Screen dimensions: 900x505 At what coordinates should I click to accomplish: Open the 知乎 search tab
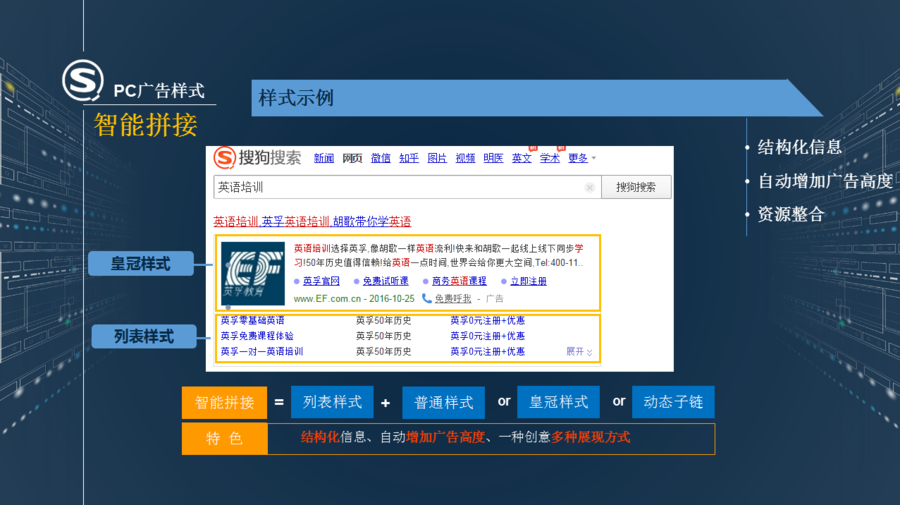408,158
